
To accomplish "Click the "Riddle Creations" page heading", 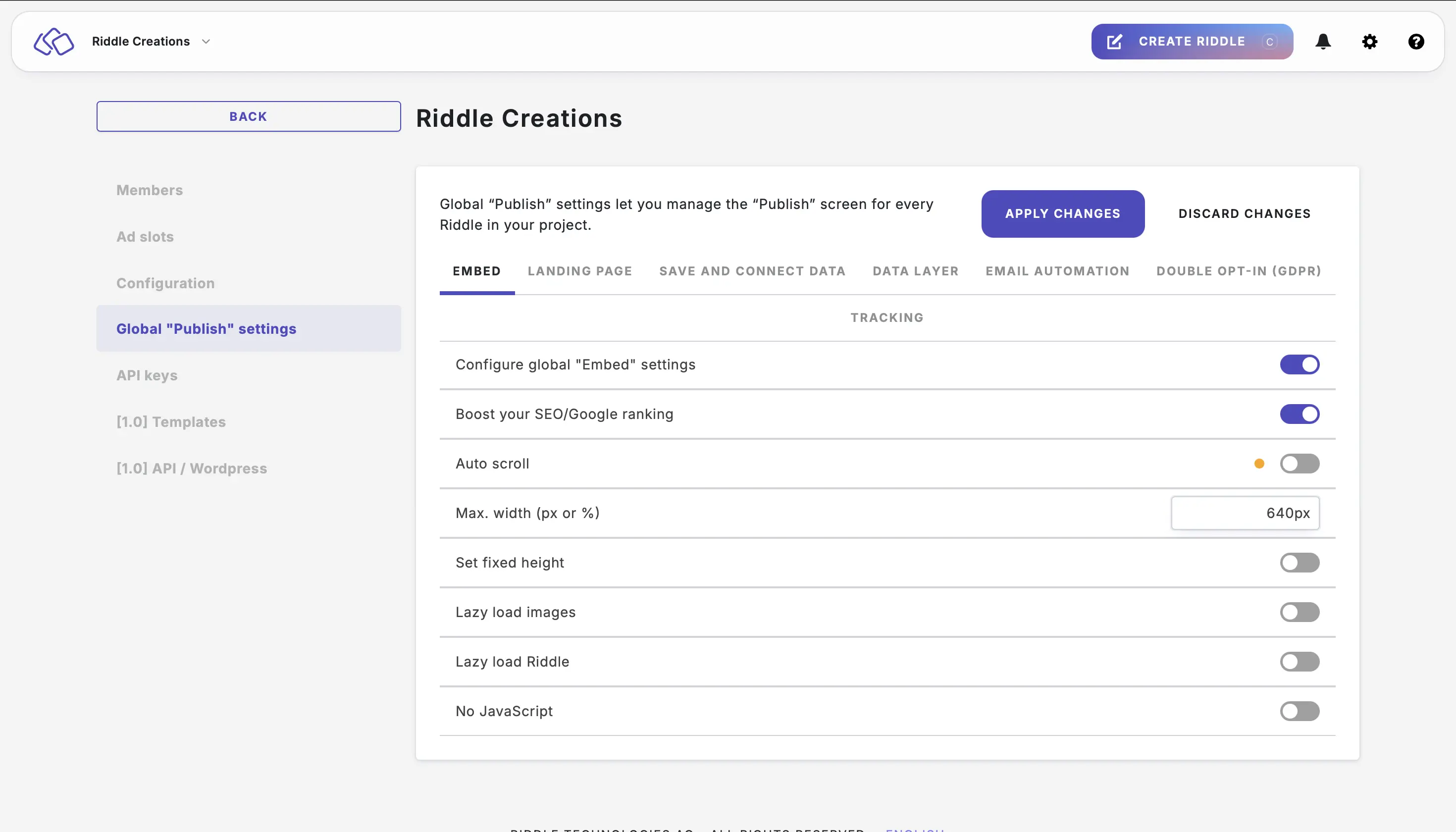I will pyautogui.click(x=519, y=118).
